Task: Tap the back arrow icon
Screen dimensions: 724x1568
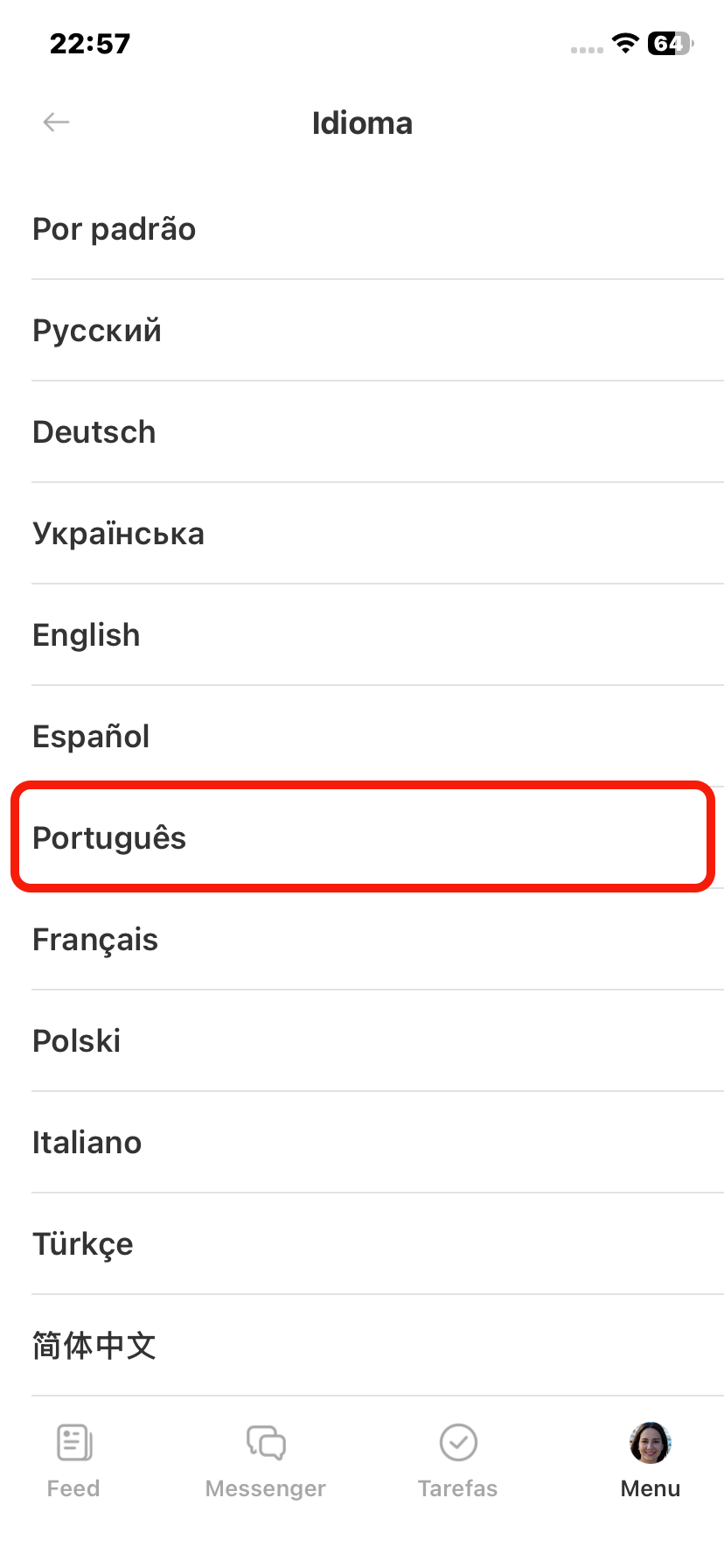Action: 56,122
